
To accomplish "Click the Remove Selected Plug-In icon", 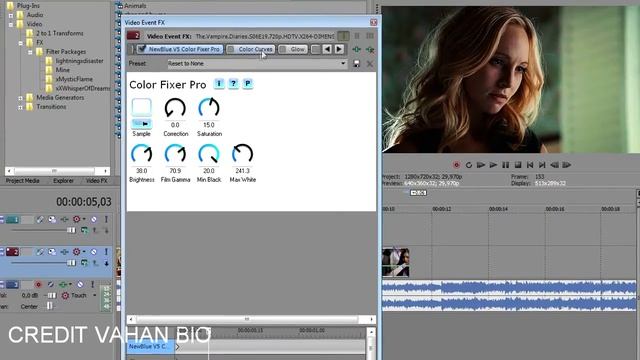I will [x=370, y=49].
